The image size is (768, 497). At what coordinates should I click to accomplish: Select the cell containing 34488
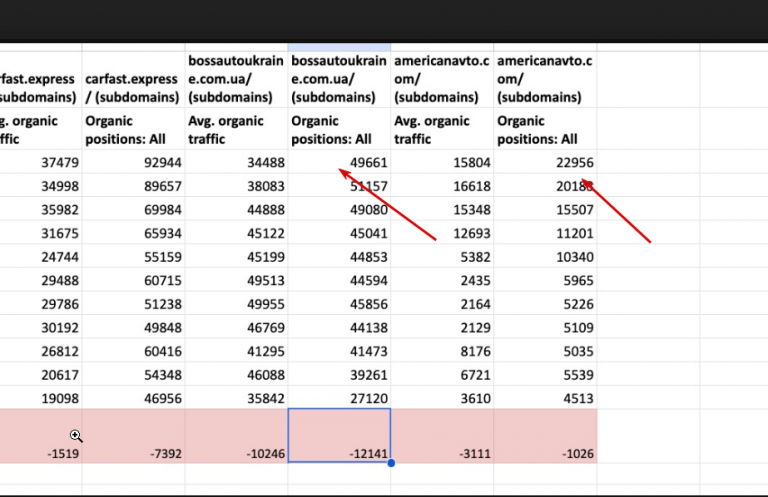click(237, 162)
